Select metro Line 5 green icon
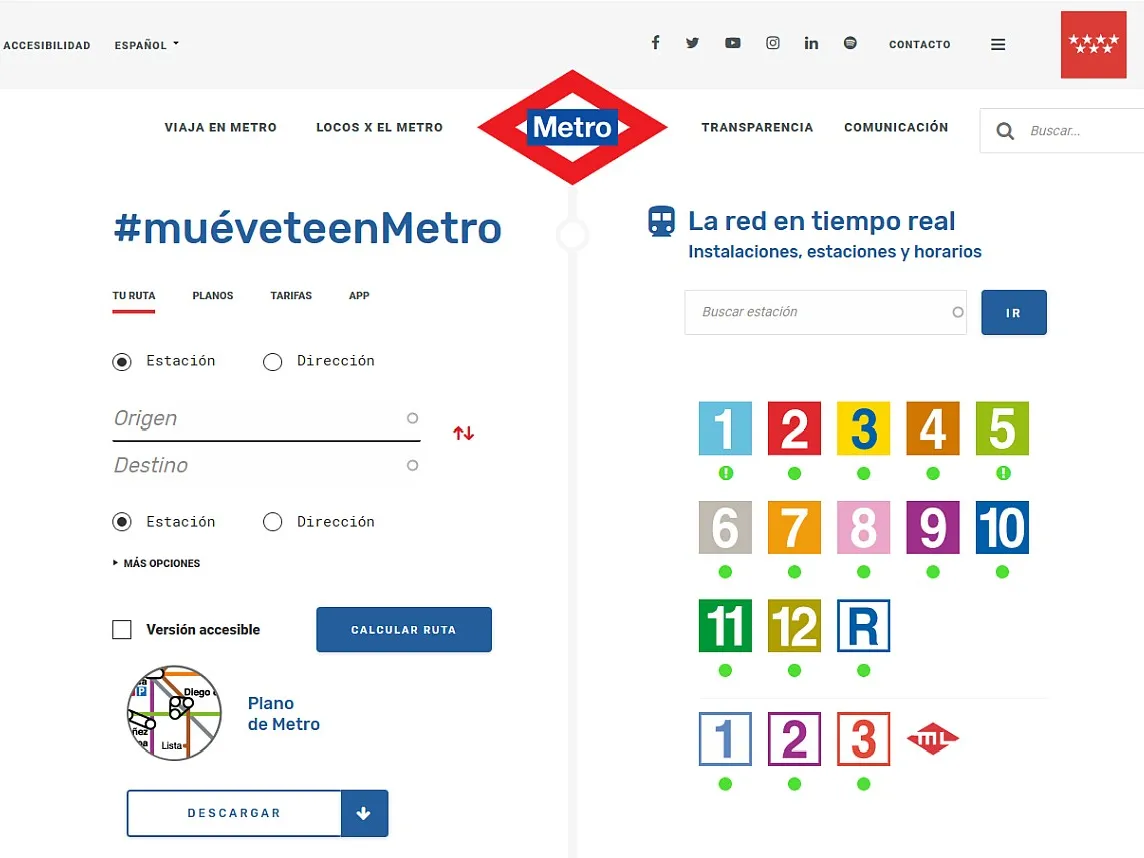This screenshot has height=858, width=1144. pyautogui.click(x=1002, y=428)
